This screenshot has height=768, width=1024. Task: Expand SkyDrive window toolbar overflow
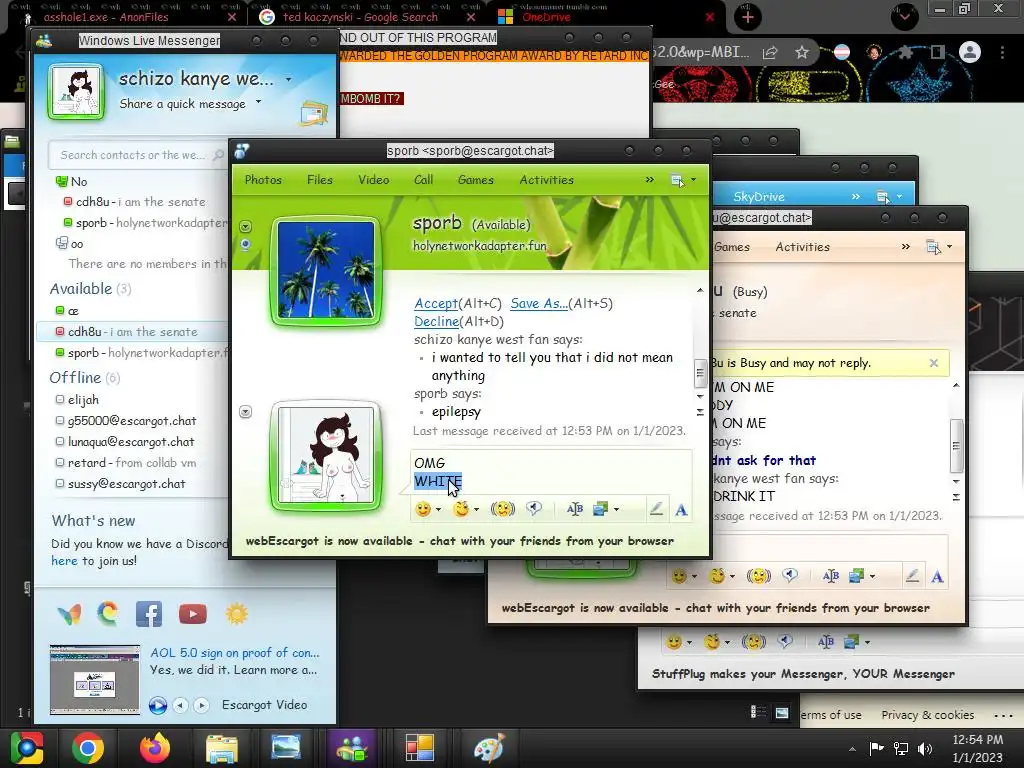coord(856,197)
